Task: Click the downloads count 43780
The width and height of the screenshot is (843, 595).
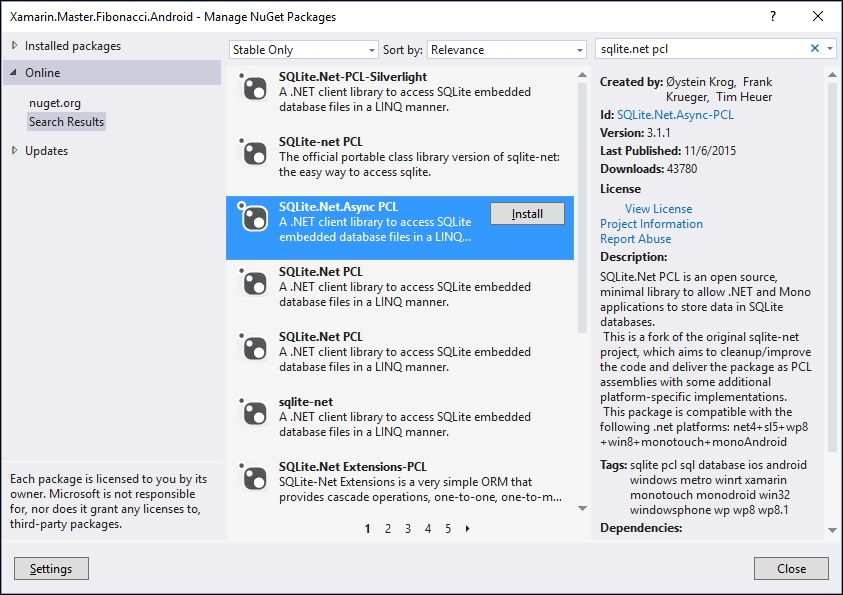Action: [x=682, y=169]
